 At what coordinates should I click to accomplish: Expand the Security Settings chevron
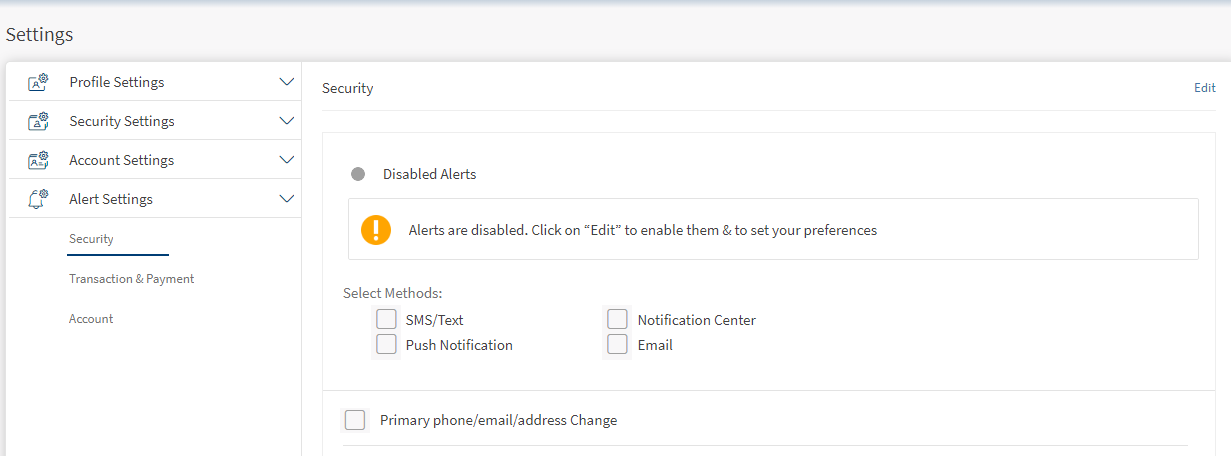[287, 121]
